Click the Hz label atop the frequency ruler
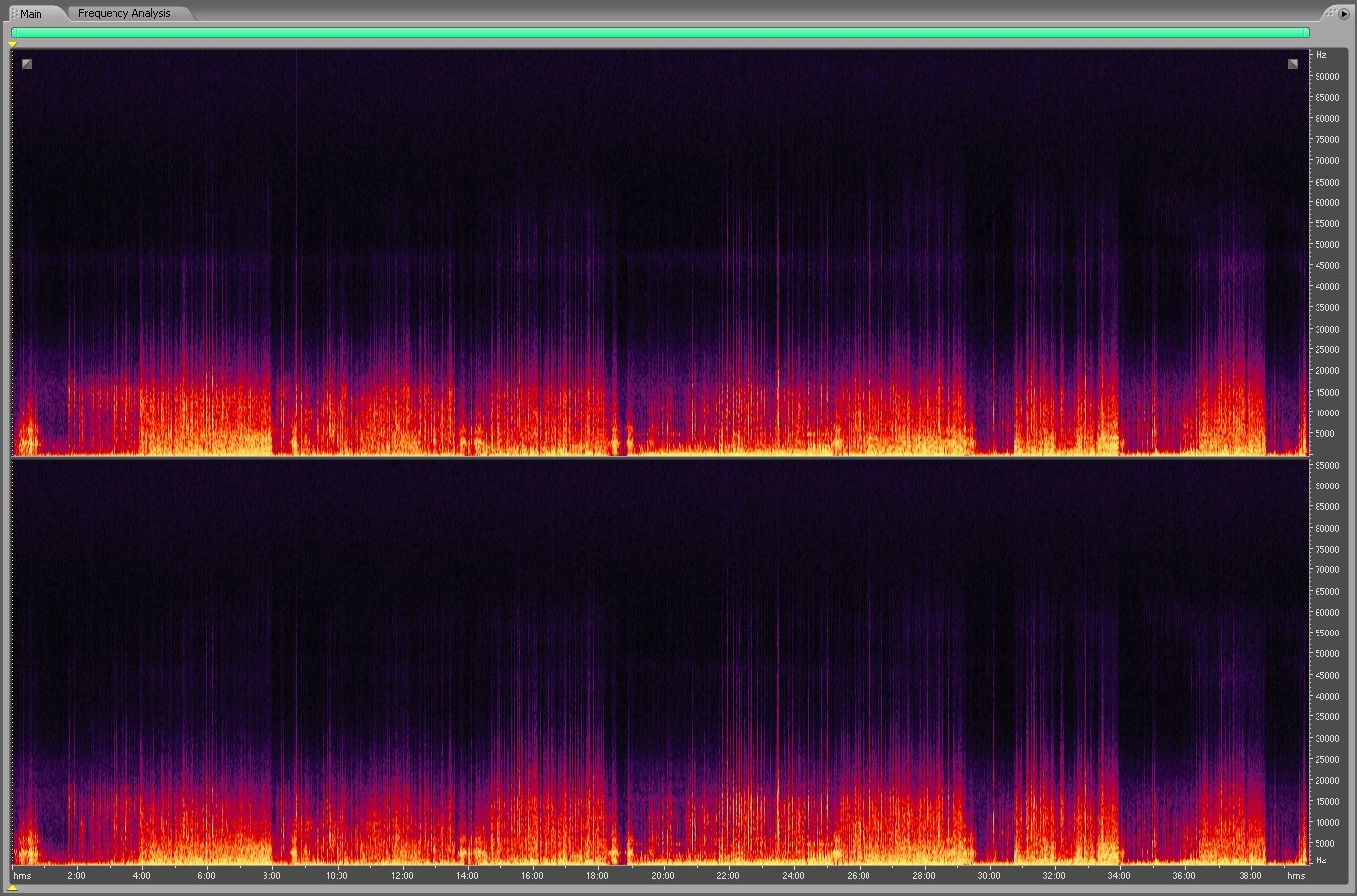The image size is (1357, 896). coord(1321,55)
